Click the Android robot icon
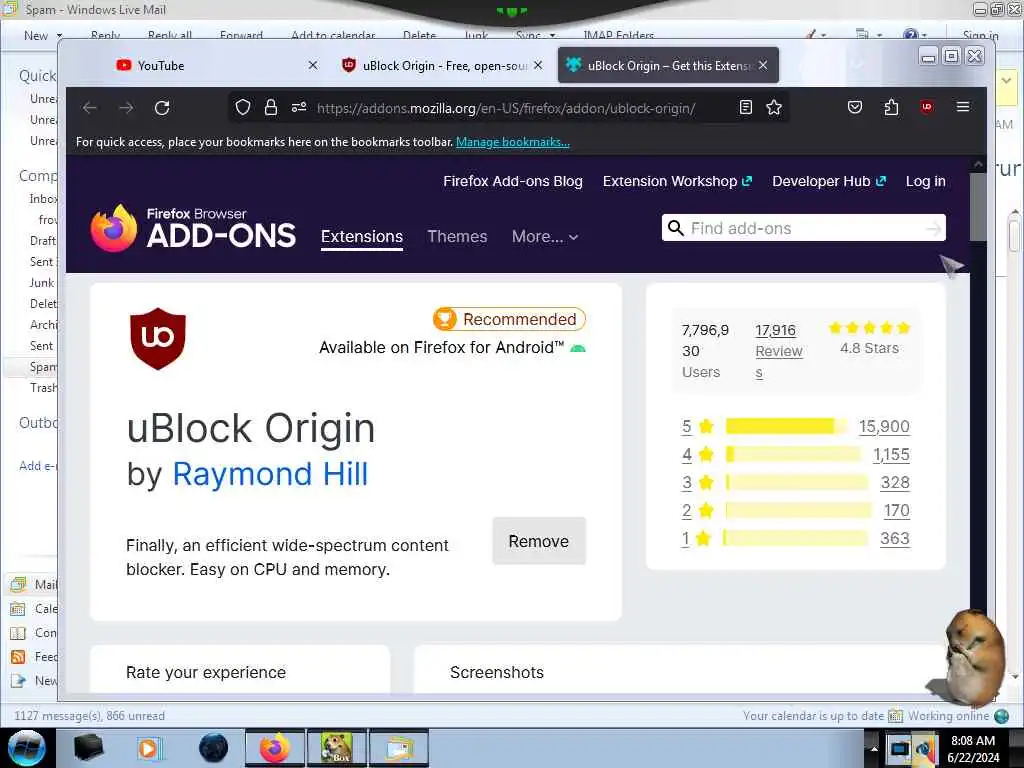1024x768 pixels. [577, 349]
